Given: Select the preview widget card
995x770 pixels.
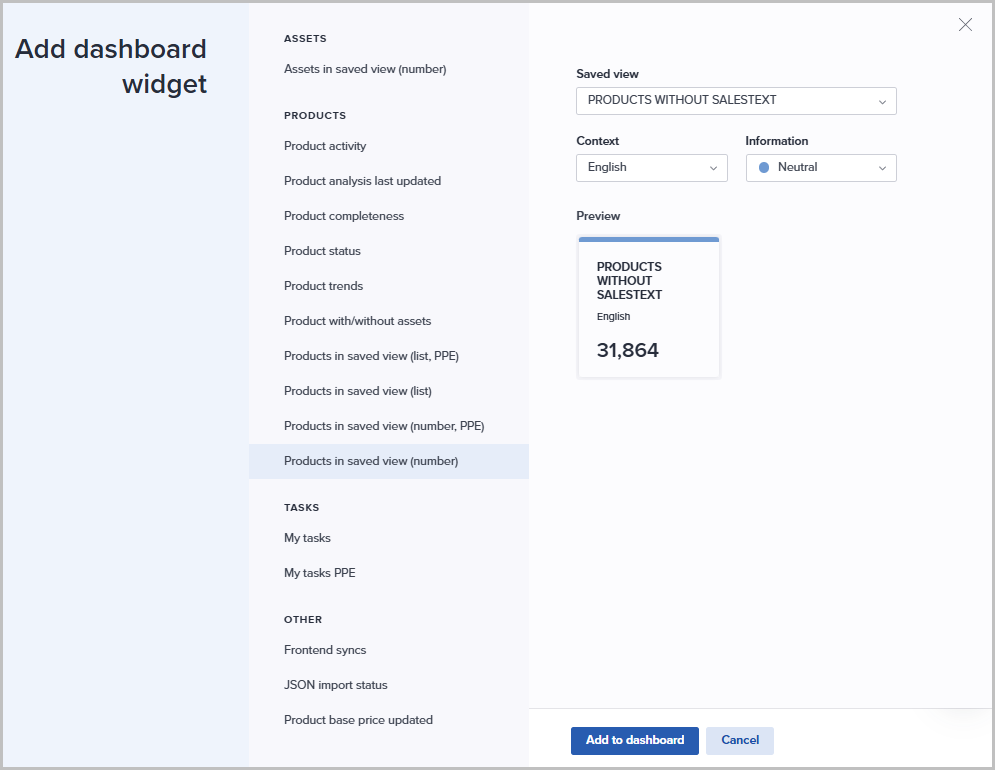Looking at the screenshot, I should click(649, 308).
